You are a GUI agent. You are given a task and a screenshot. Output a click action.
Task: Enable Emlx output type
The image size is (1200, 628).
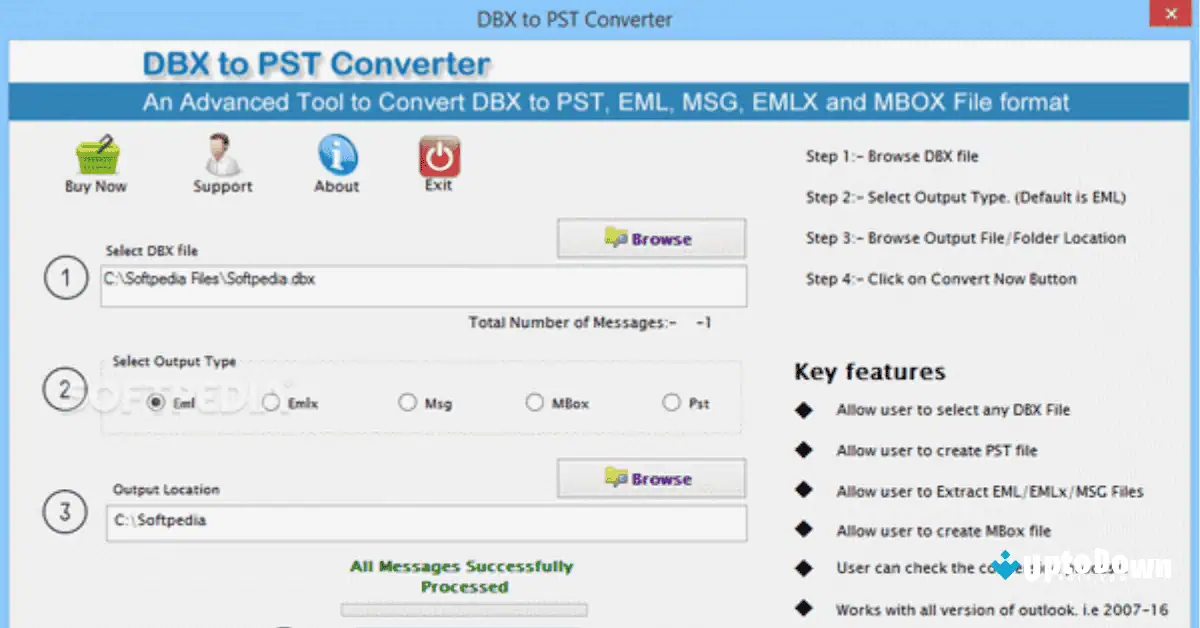pyautogui.click(x=270, y=402)
